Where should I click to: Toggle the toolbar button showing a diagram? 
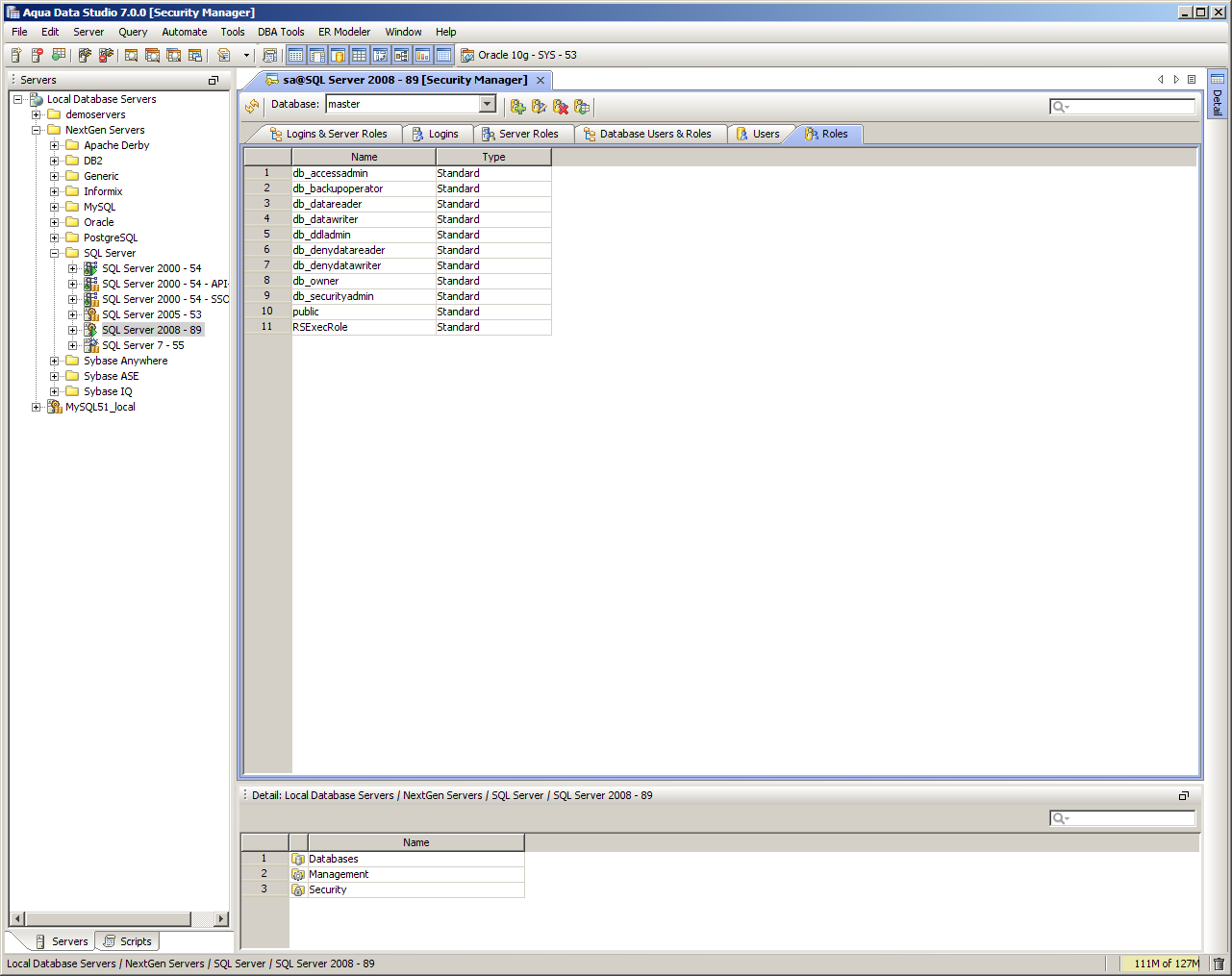pos(401,55)
